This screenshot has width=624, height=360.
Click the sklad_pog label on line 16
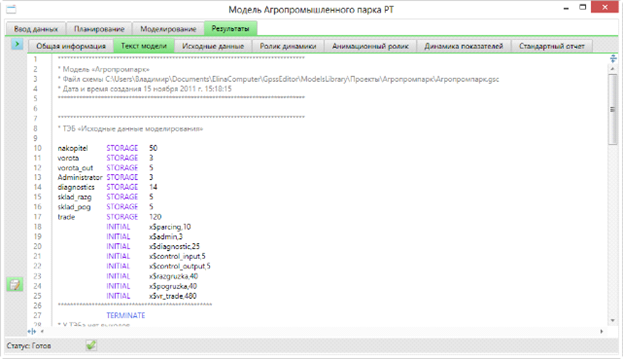pyautogui.click(x=74, y=207)
